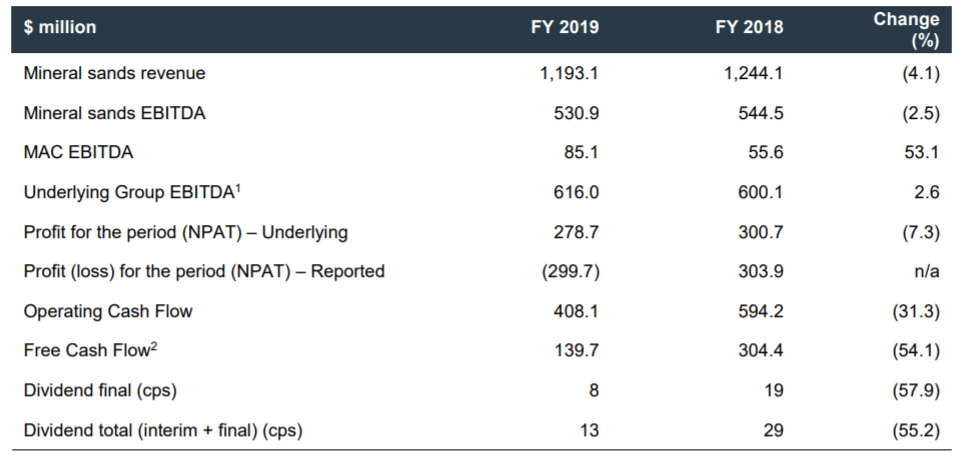The width and height of the screenshot is (958, 458).
Task: Click the Dividend total (interim + final) label
Action: click(x=162, y=430)
